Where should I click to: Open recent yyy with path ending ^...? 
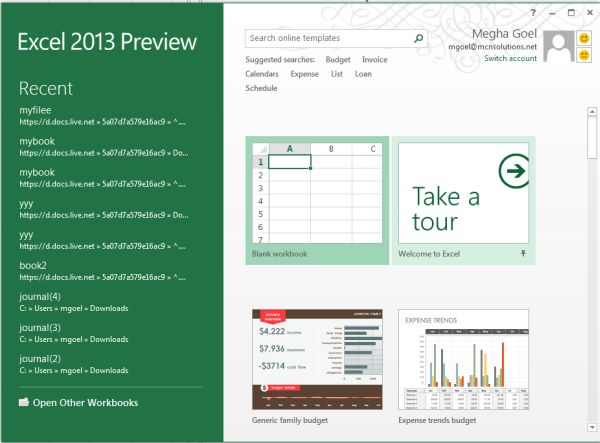tap(103, 240)
